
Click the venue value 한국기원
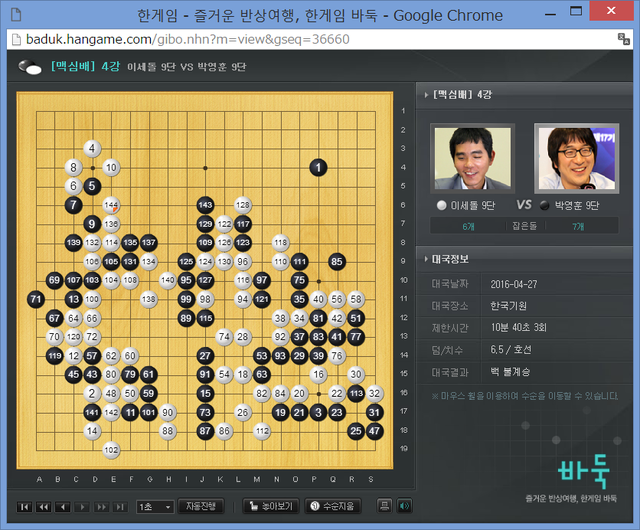click(509, 306)
